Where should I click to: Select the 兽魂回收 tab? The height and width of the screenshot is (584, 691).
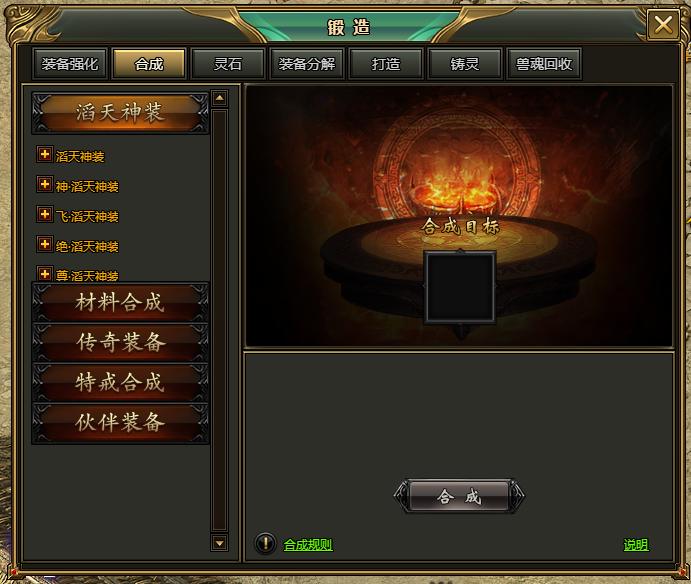point(544,64)
